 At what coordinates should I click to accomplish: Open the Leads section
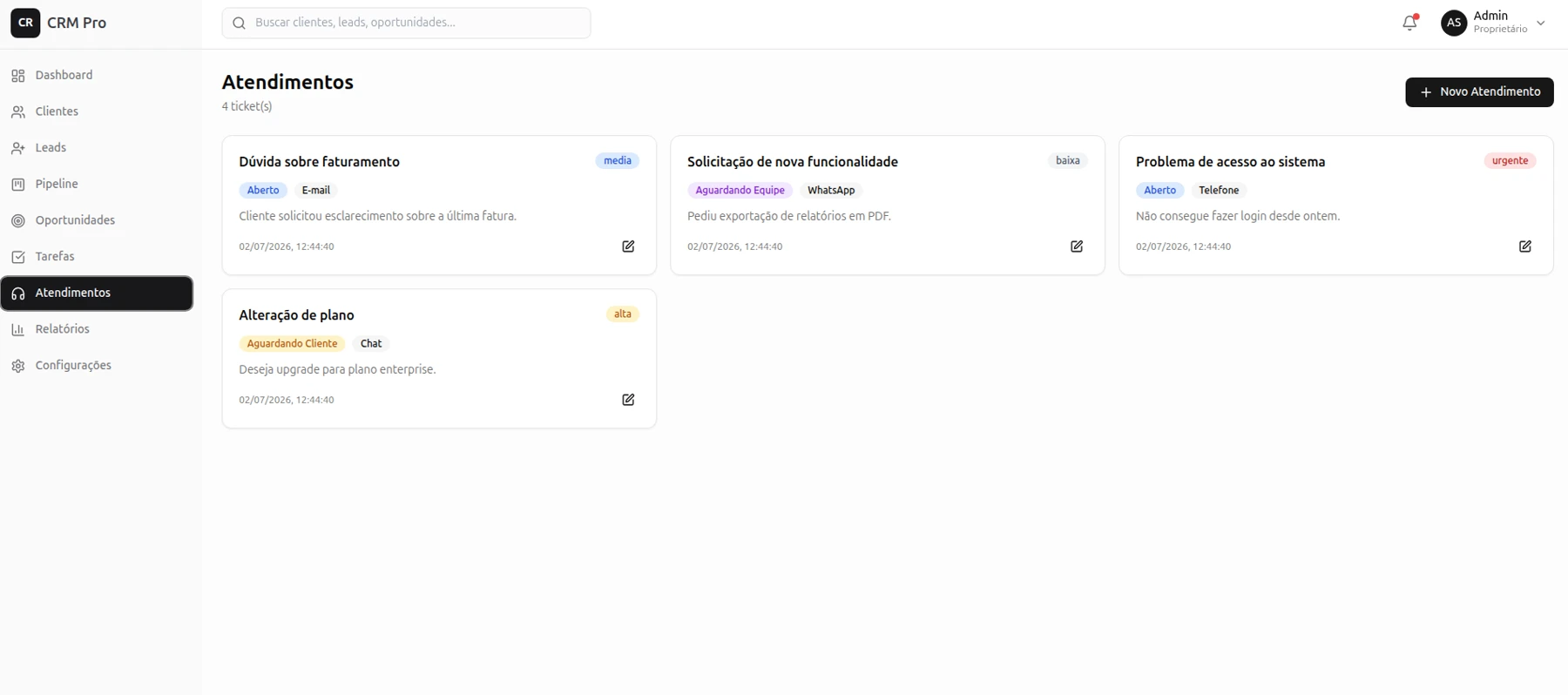[x=97, y=148]
